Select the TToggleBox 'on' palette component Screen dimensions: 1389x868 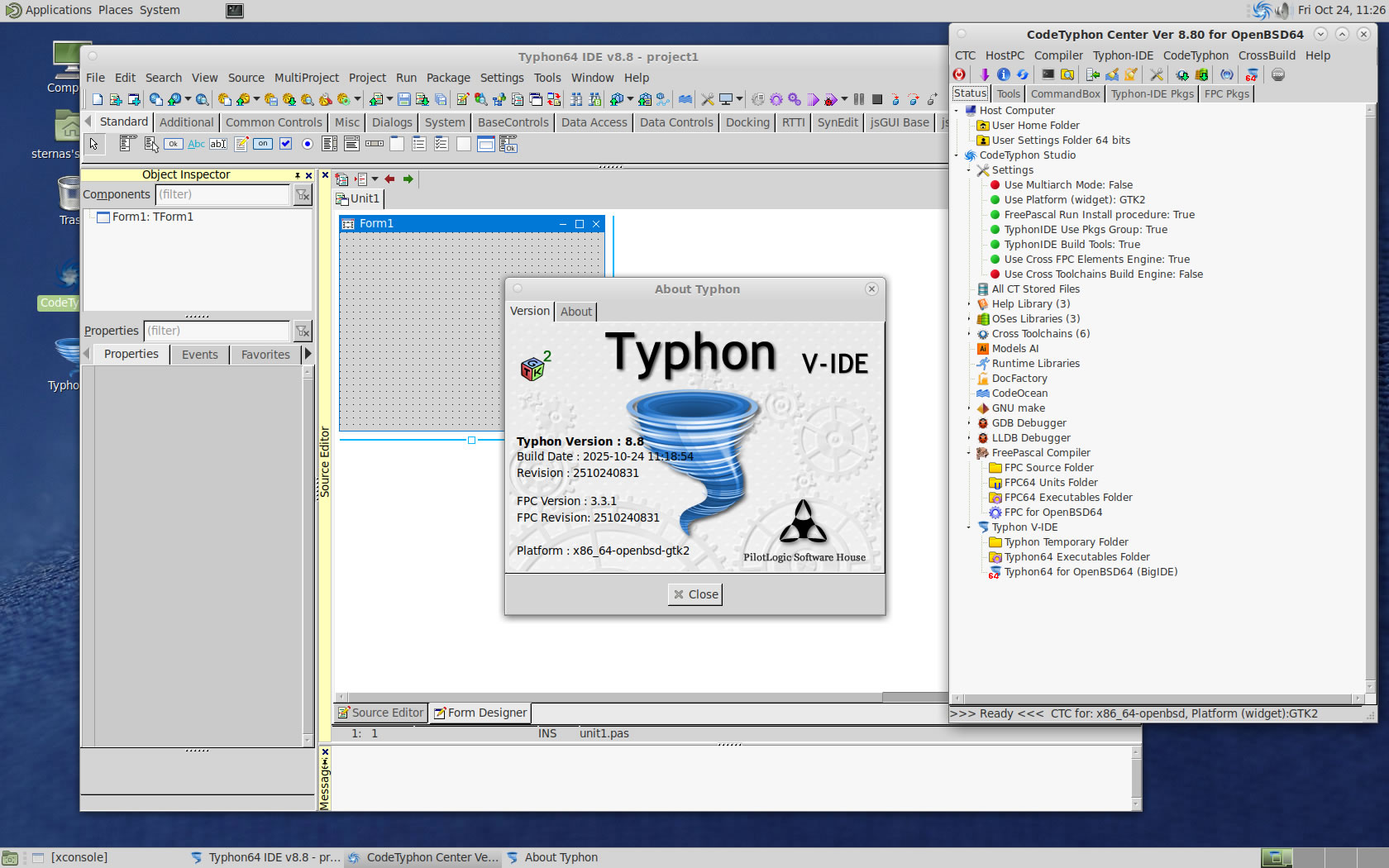coord(263,144)
